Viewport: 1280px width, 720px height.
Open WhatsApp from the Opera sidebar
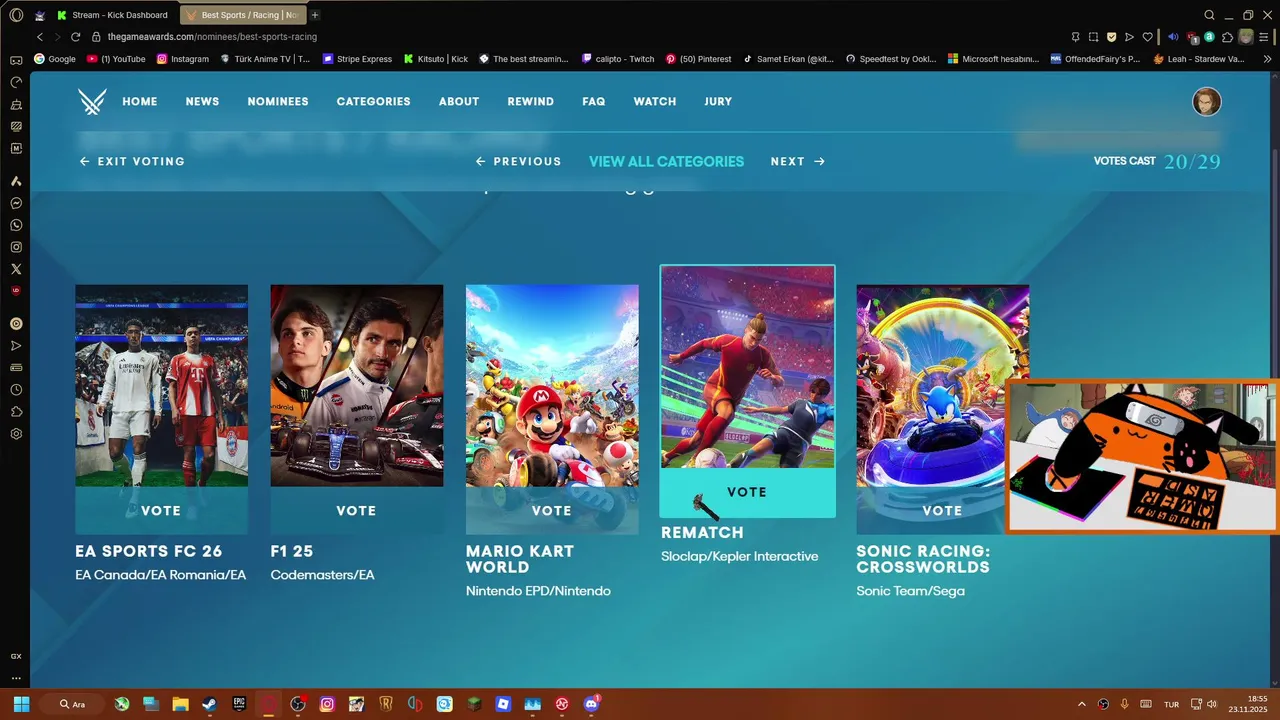pyautogui.click(x=16, y=225)
